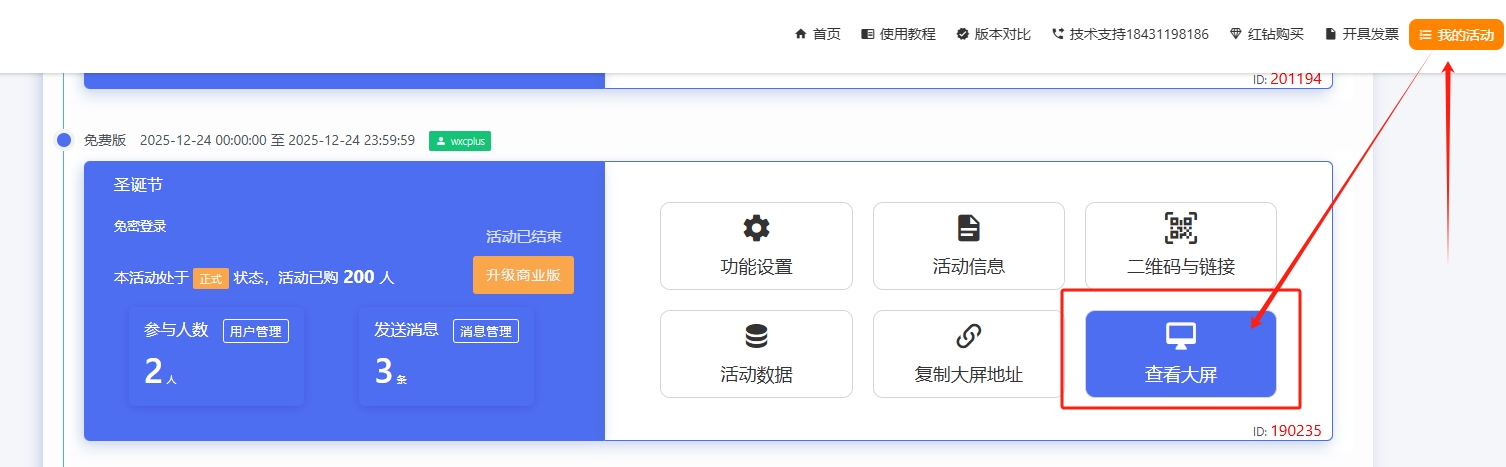
Task: Click the 升级商业版 upgrade button
Action: [523, 275]
